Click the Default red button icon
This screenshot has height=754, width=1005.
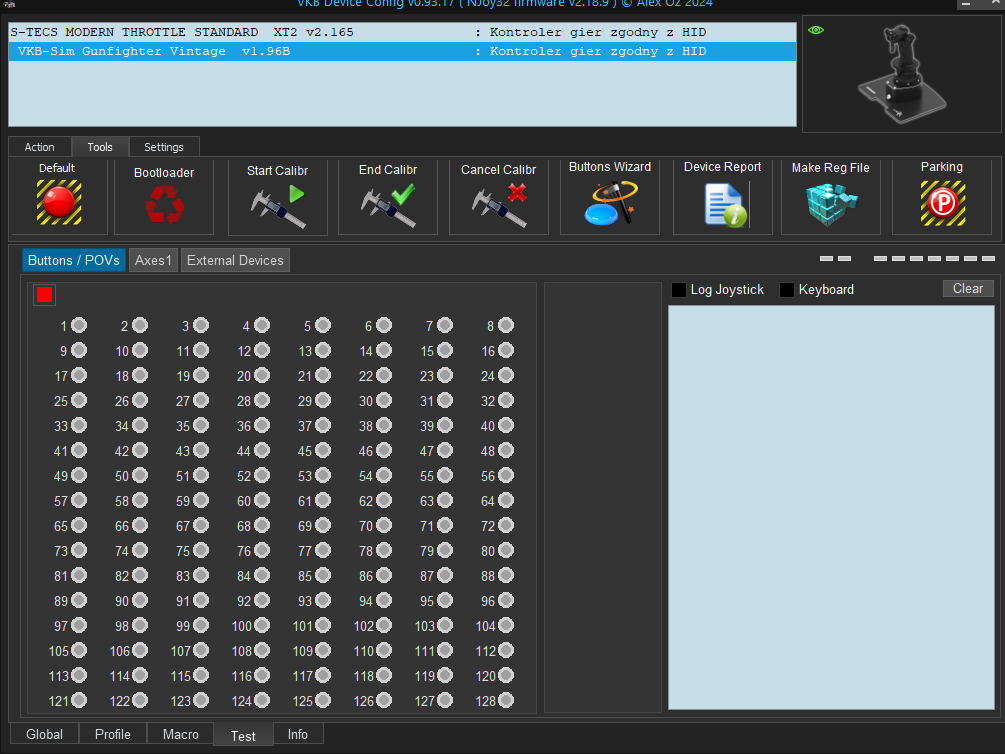(58, 203)
